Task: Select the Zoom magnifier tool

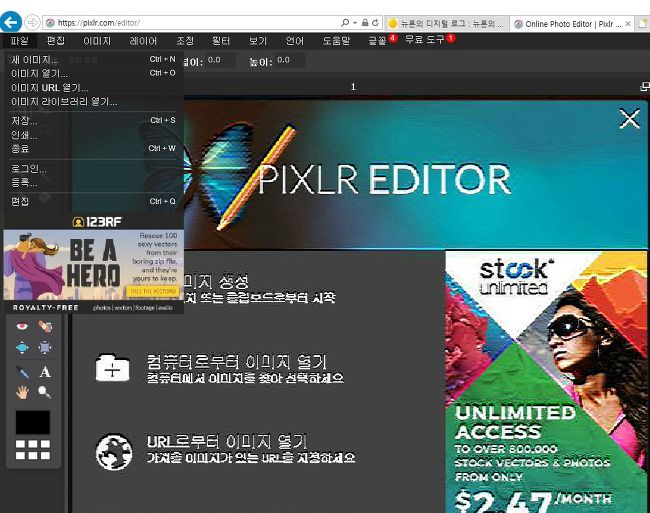Action: click(44, 392)
